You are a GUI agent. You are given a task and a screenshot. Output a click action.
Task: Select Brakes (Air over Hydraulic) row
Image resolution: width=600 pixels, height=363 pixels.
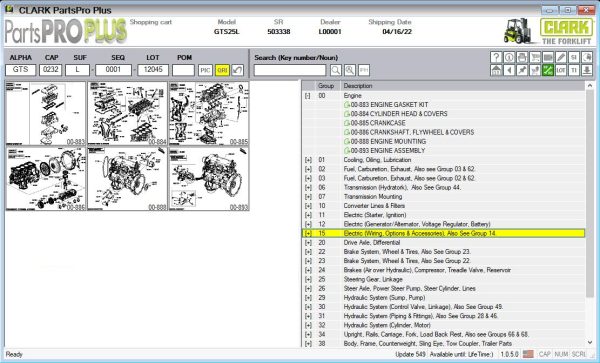click(443, 270)
